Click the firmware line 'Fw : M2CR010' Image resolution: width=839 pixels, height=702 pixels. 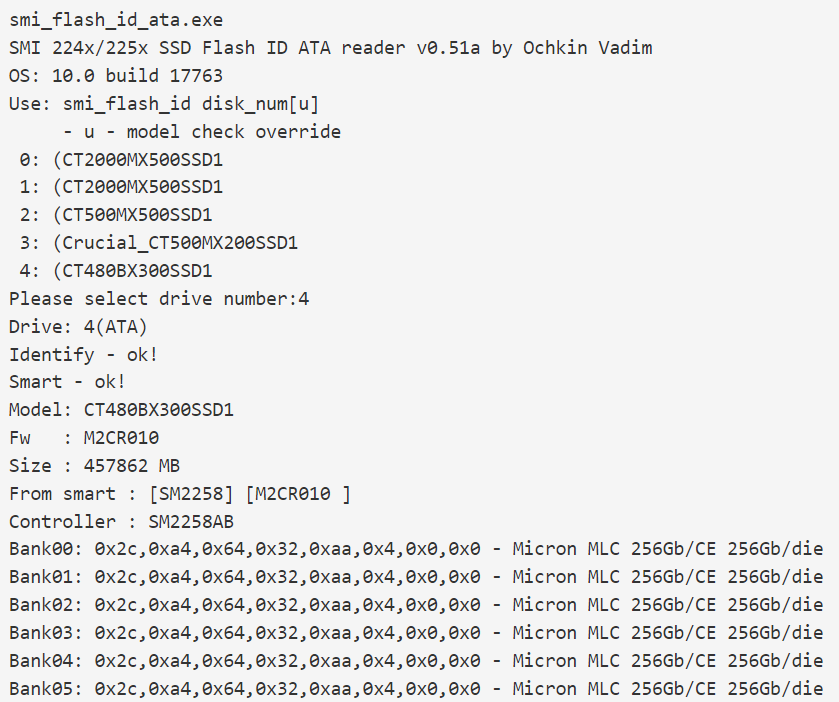coord(83,437)
